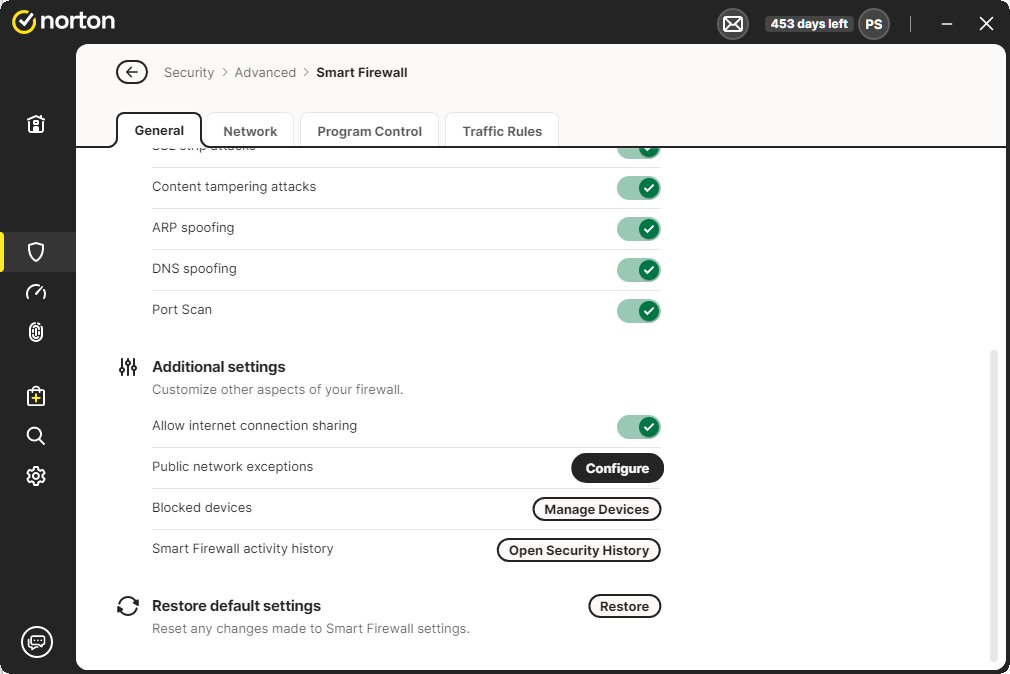Open the Search magnifier sidebar icon
Viewport: 1010px width, 674px height.
coord(36,436)
